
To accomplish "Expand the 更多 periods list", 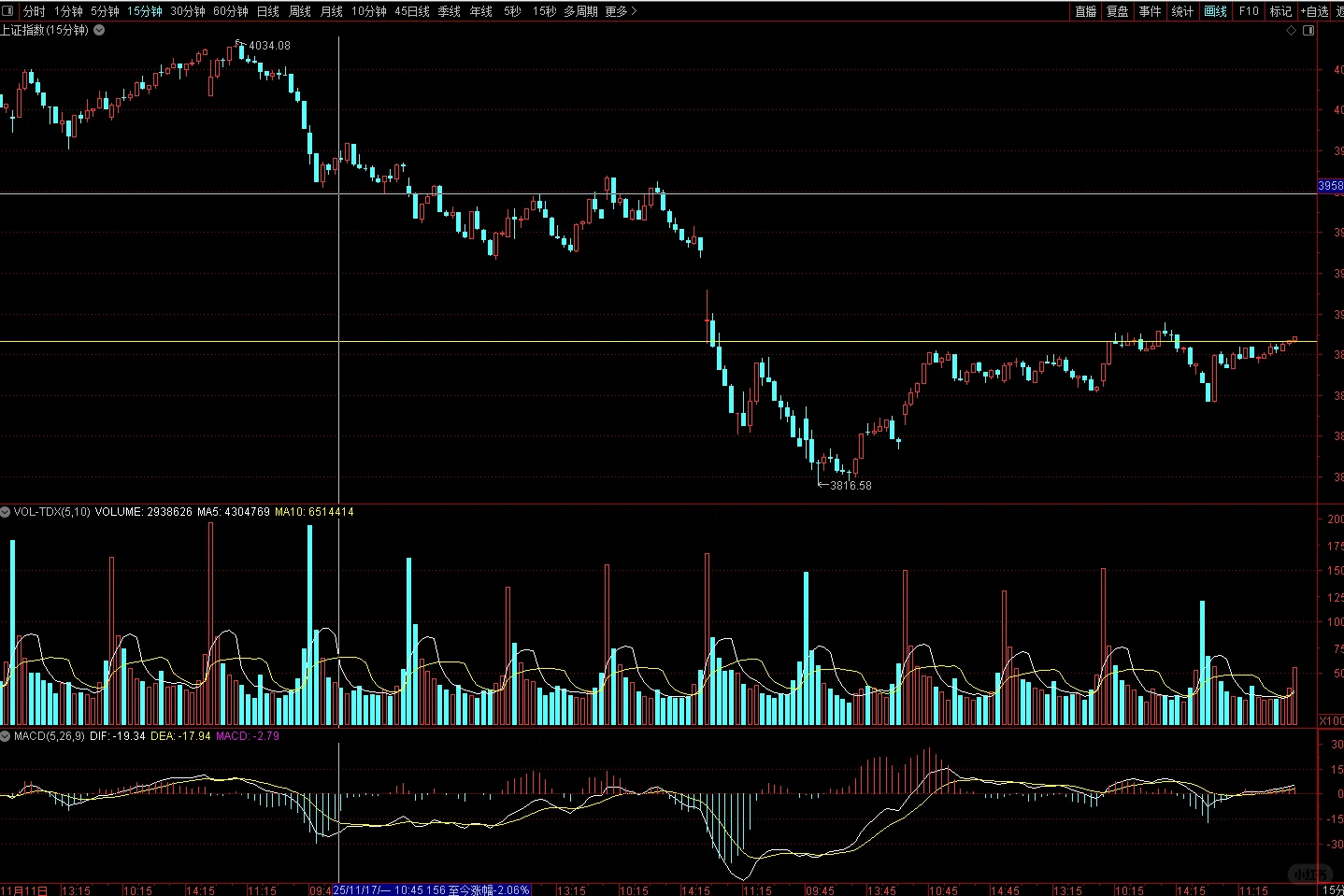I will pos(622,11).
